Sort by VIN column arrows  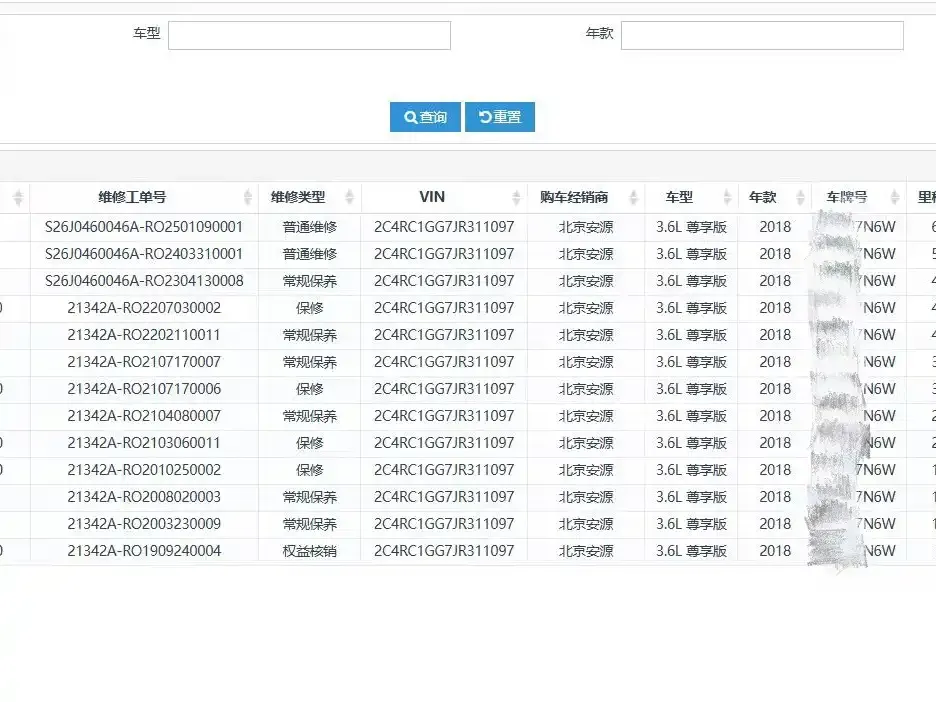pyautogui.click(x=516, y=197)
